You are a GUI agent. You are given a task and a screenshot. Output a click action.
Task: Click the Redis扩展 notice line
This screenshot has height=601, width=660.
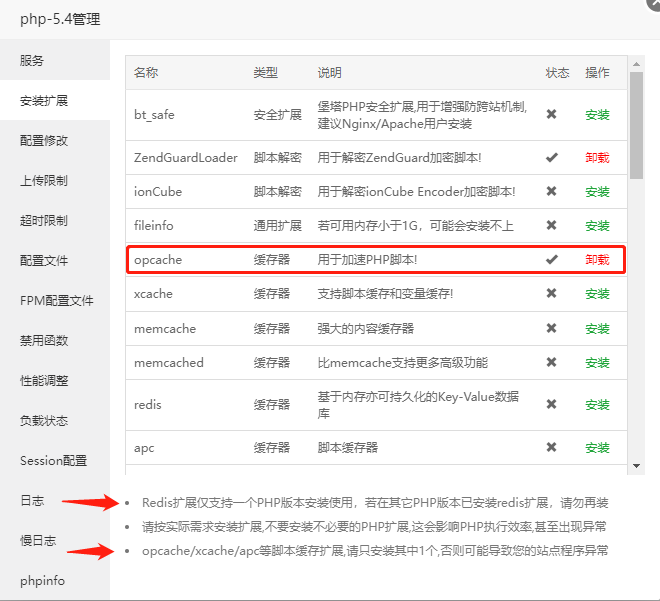(x=375, y=503)
